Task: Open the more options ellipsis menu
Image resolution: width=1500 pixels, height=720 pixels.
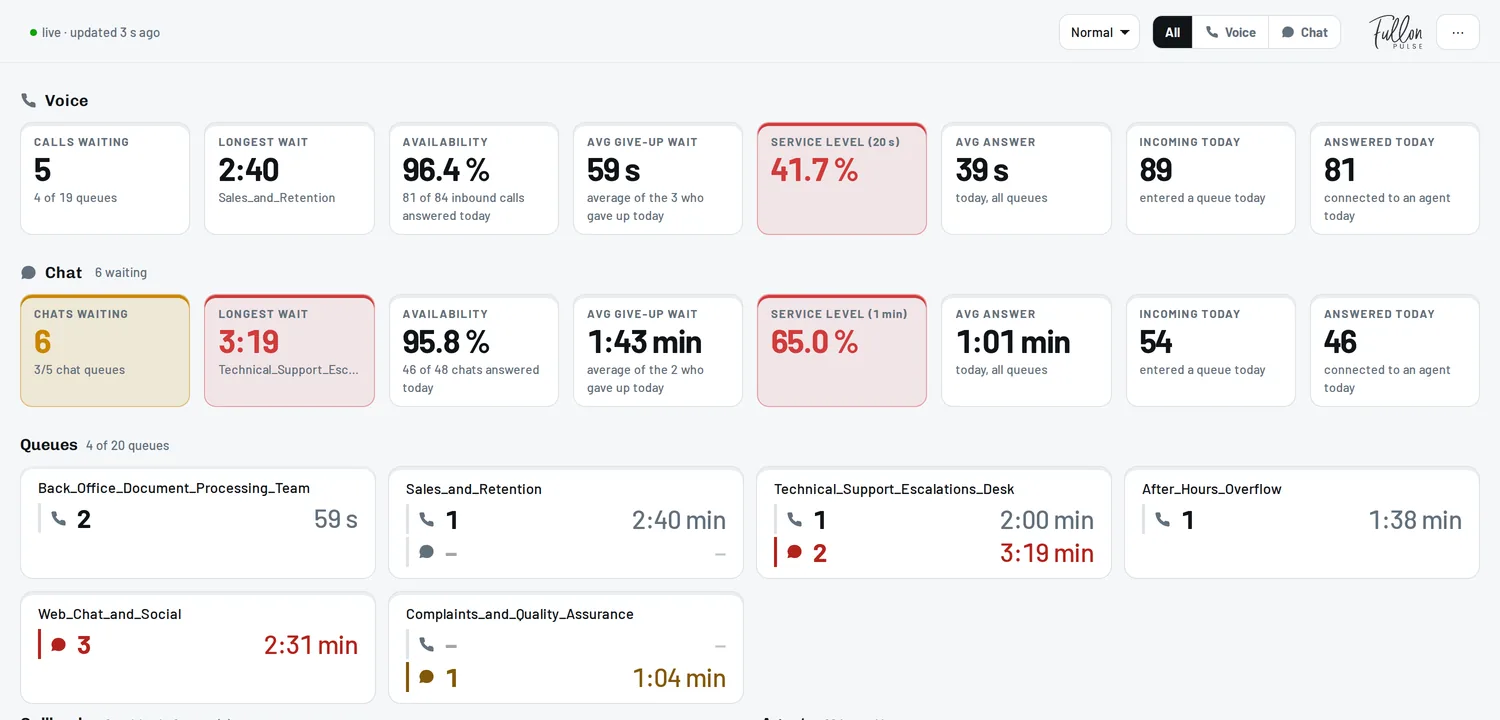Action: coord(1458,32)
